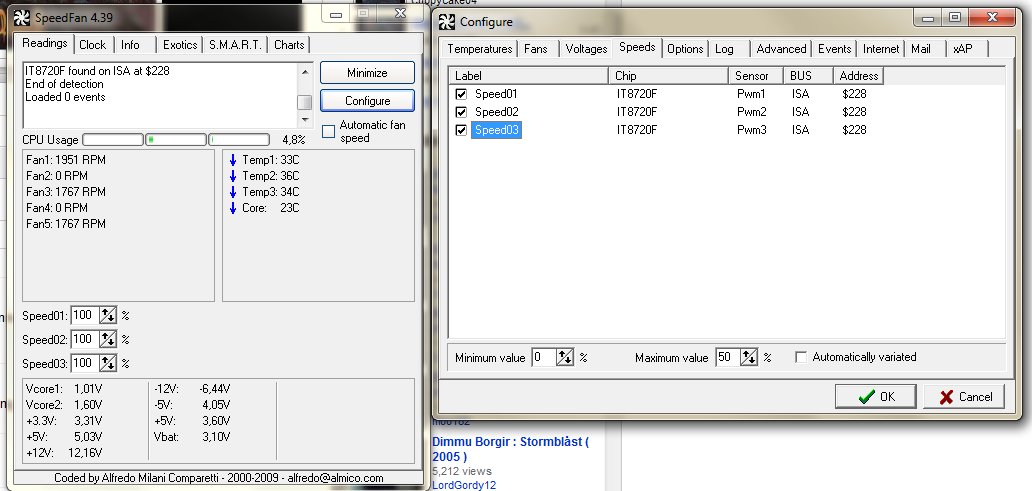Image resolution: width=1032 pixels, height=491 pixels.
Task: Uncheck the Speed02 checkbox
Action: click(461, 112)
